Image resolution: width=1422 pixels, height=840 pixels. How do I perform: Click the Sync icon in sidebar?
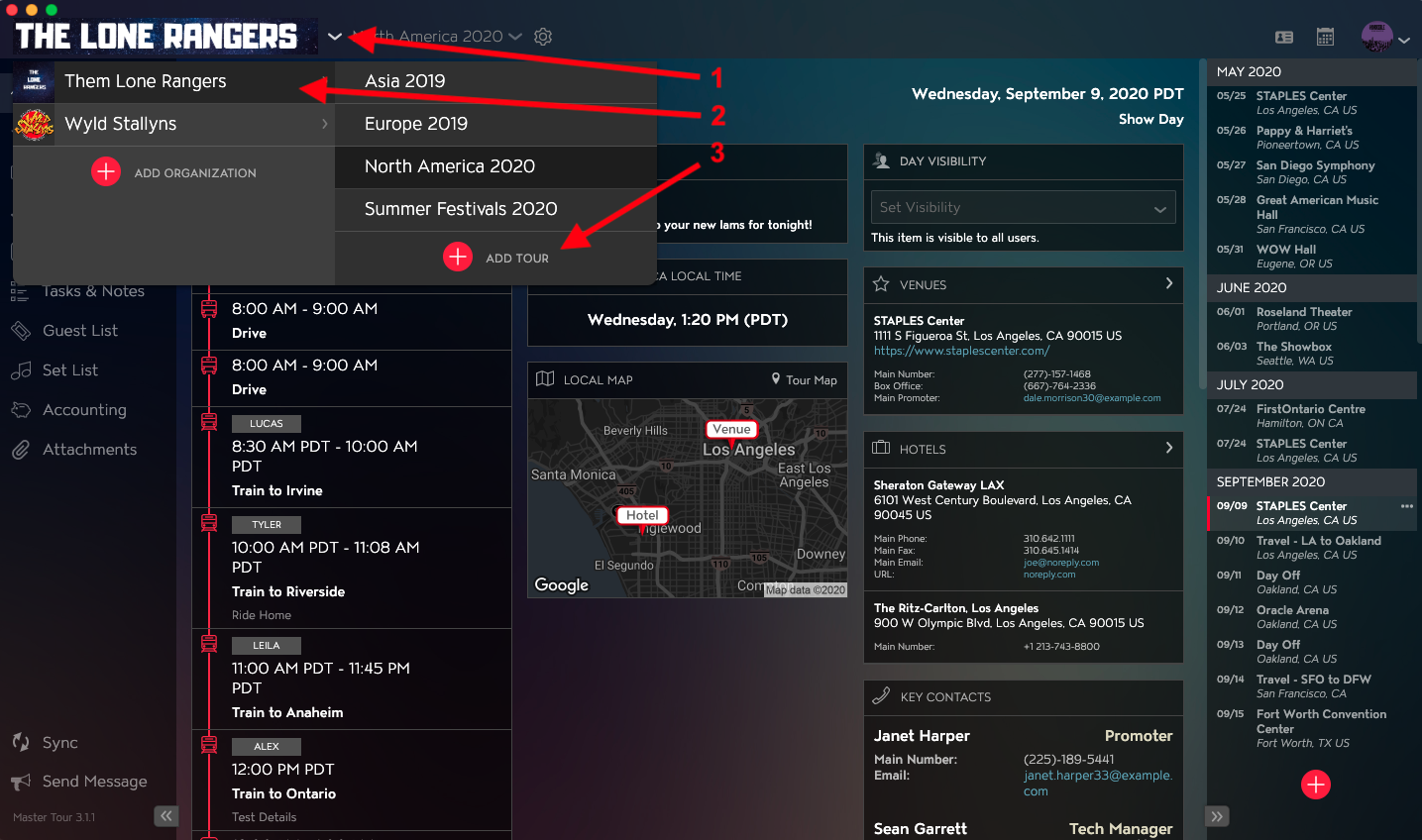click(x=21, y=742)
